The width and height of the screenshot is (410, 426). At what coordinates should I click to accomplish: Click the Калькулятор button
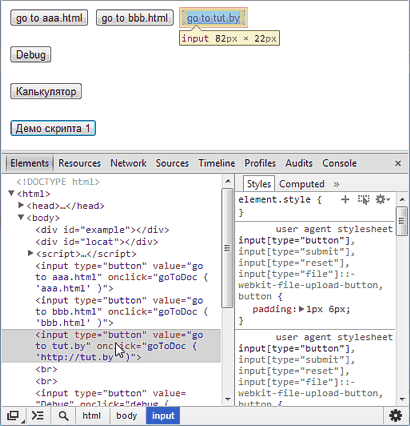coord(46,91)
